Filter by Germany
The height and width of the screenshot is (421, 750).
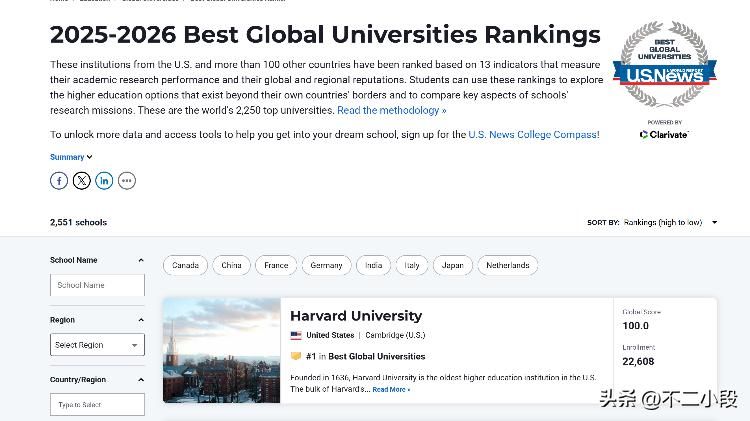tap(326, 266)
